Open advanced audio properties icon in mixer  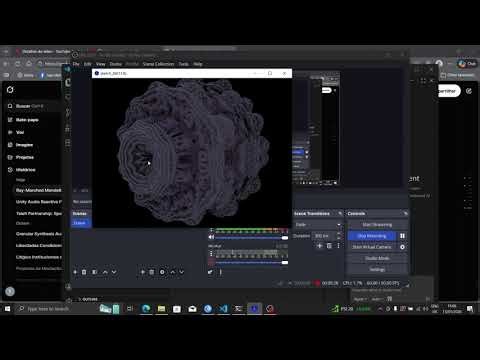[x=210, y=272]
